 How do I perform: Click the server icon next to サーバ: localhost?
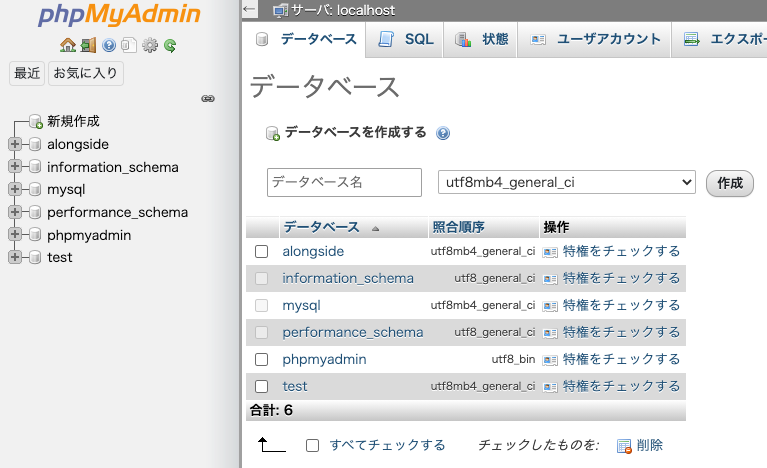(280, 10)
